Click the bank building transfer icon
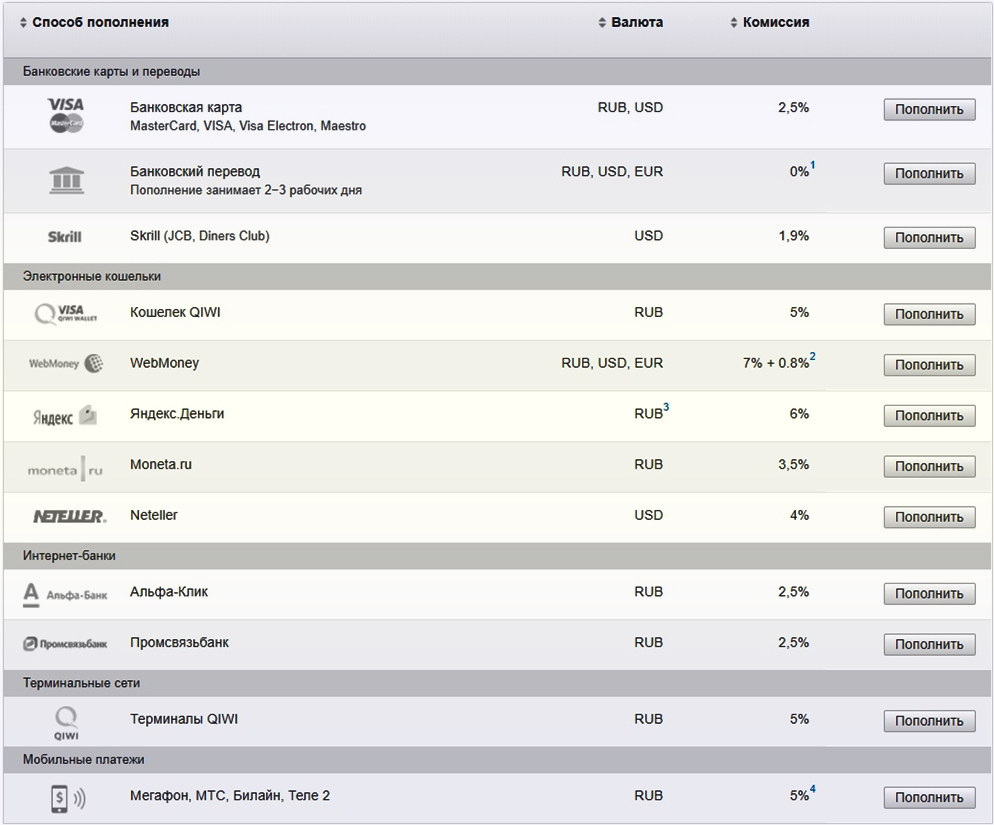This screenshot has width=994, height=825. (67, 180)
